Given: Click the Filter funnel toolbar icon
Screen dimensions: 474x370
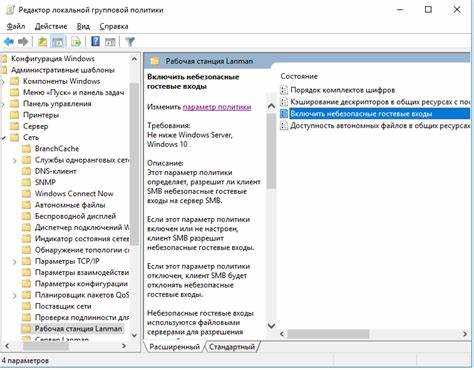Looking at the screenshot, I should click(x=130, y=42).
